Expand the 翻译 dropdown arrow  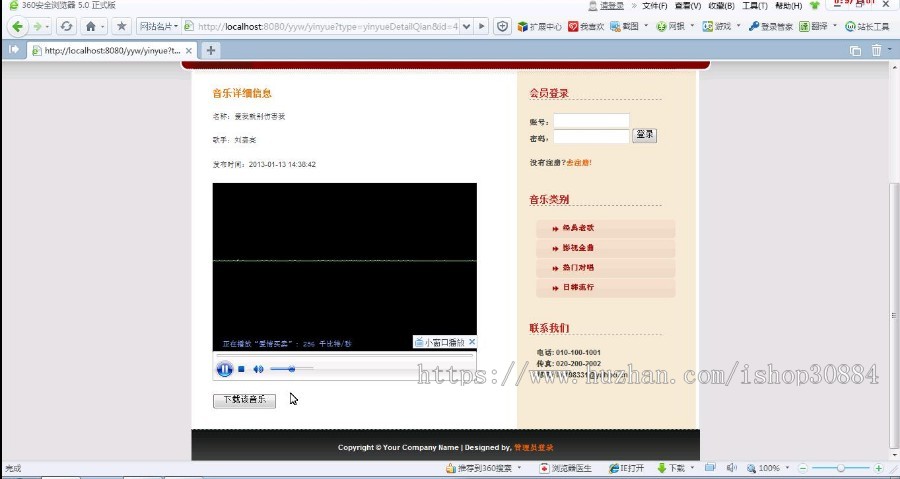(835, 26)
